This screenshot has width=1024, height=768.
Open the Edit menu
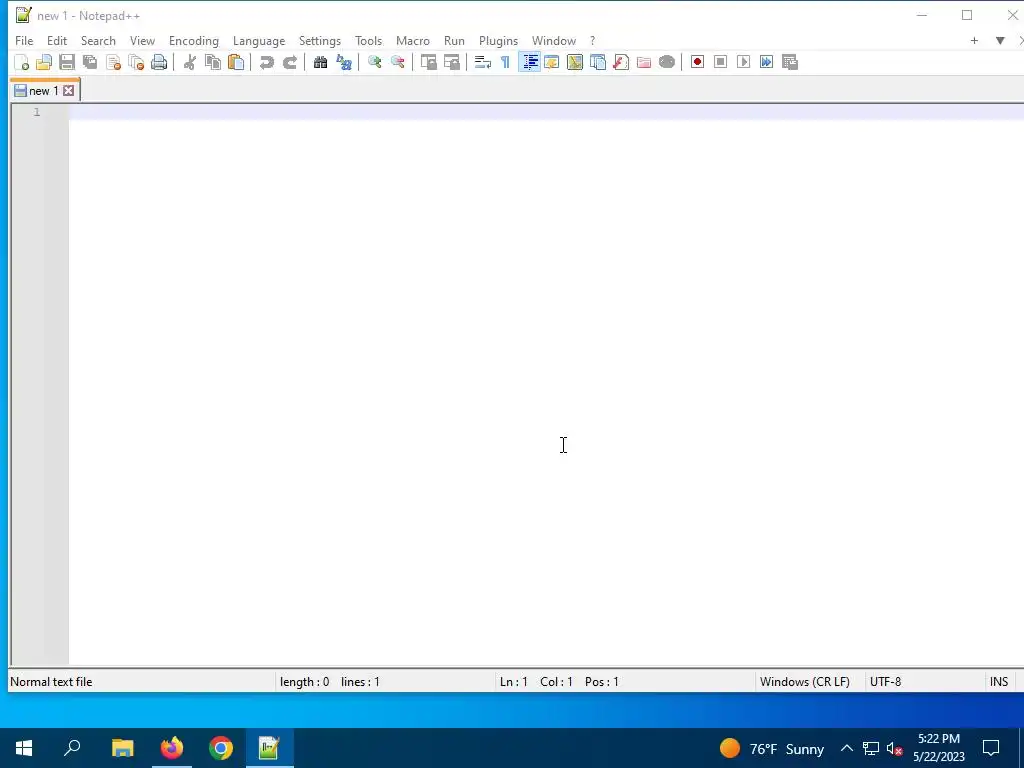coord(57,40)
